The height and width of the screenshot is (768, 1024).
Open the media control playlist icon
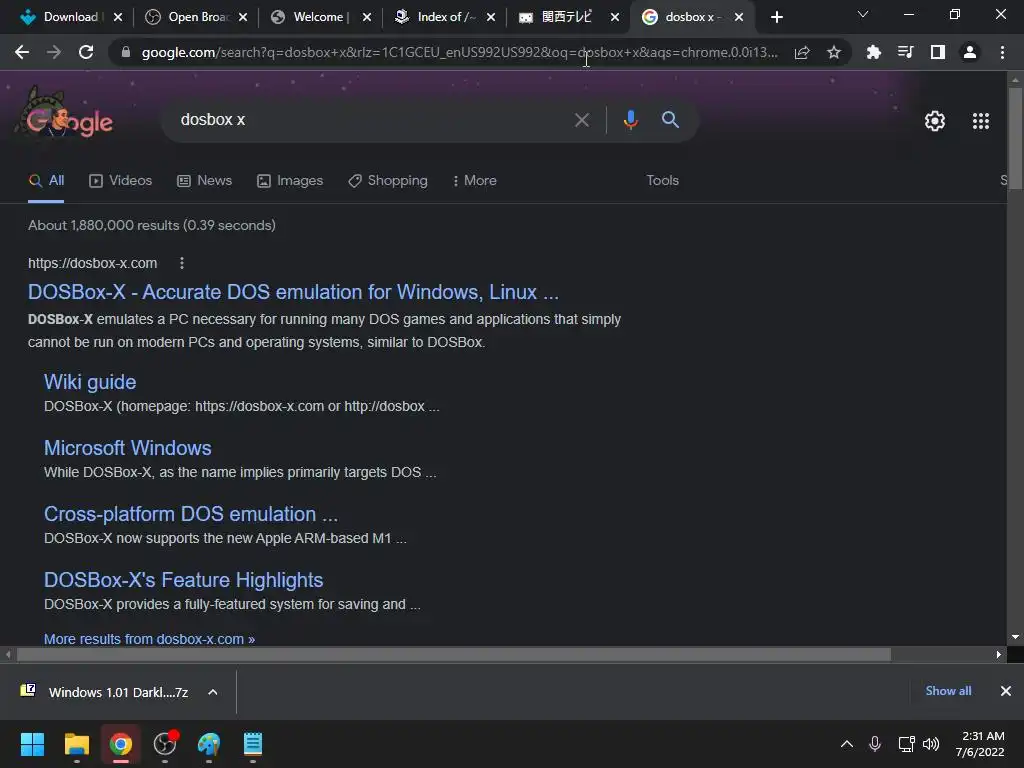905,52
